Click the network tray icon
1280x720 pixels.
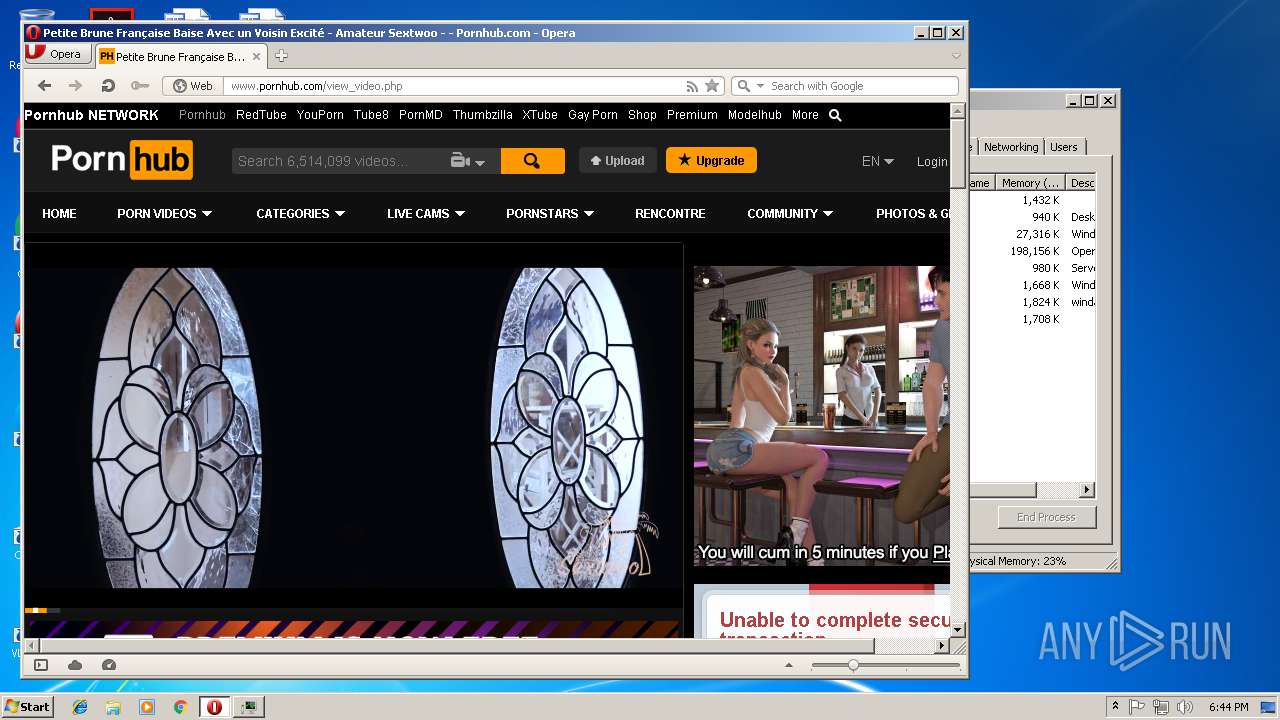click(x=1161, y=707)
